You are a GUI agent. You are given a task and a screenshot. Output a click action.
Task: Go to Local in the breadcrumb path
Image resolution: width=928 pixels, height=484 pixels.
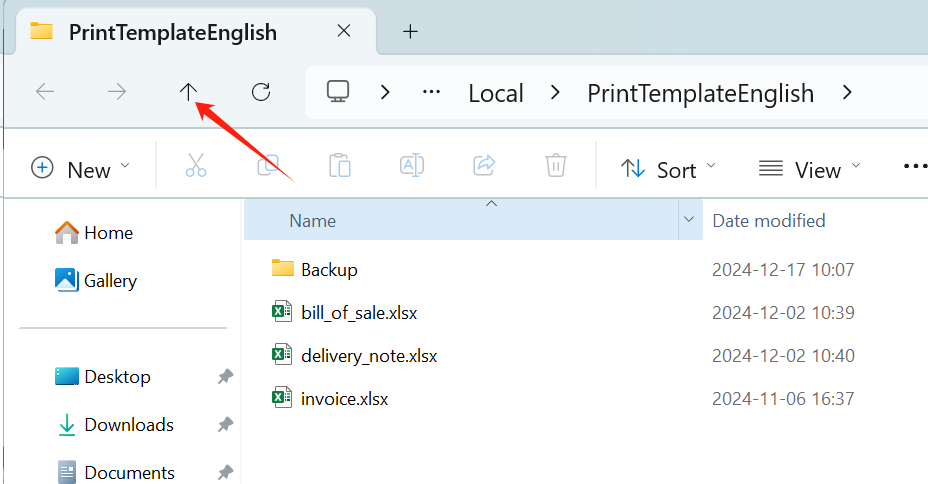point(495,94)
